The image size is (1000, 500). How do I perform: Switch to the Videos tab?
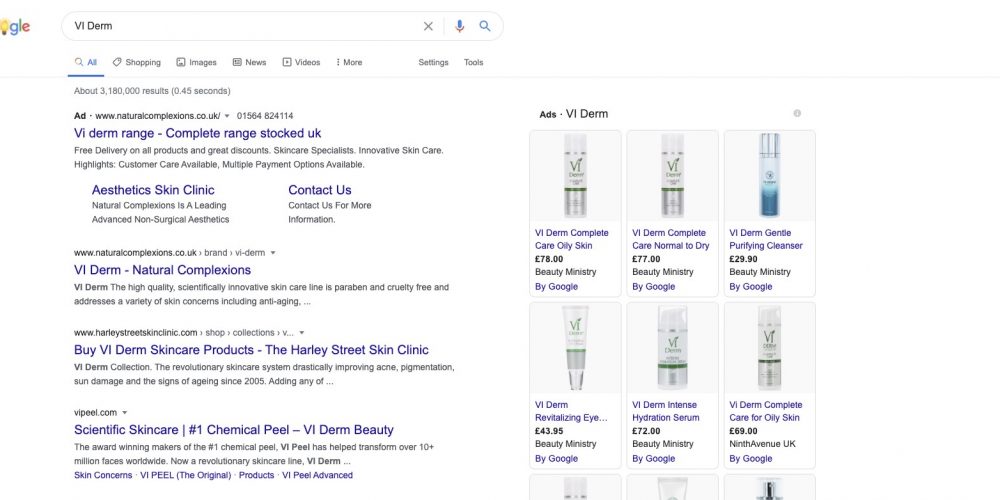pos(301,62)
